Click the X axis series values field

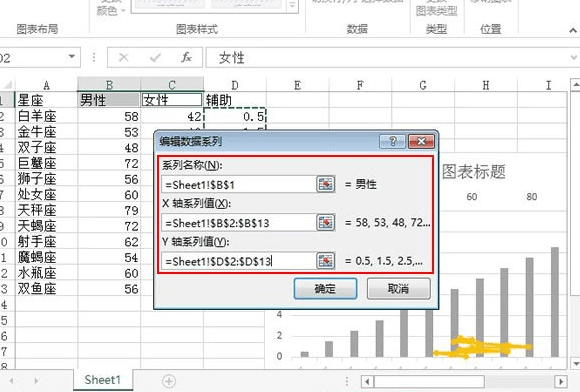pos(239,223)
